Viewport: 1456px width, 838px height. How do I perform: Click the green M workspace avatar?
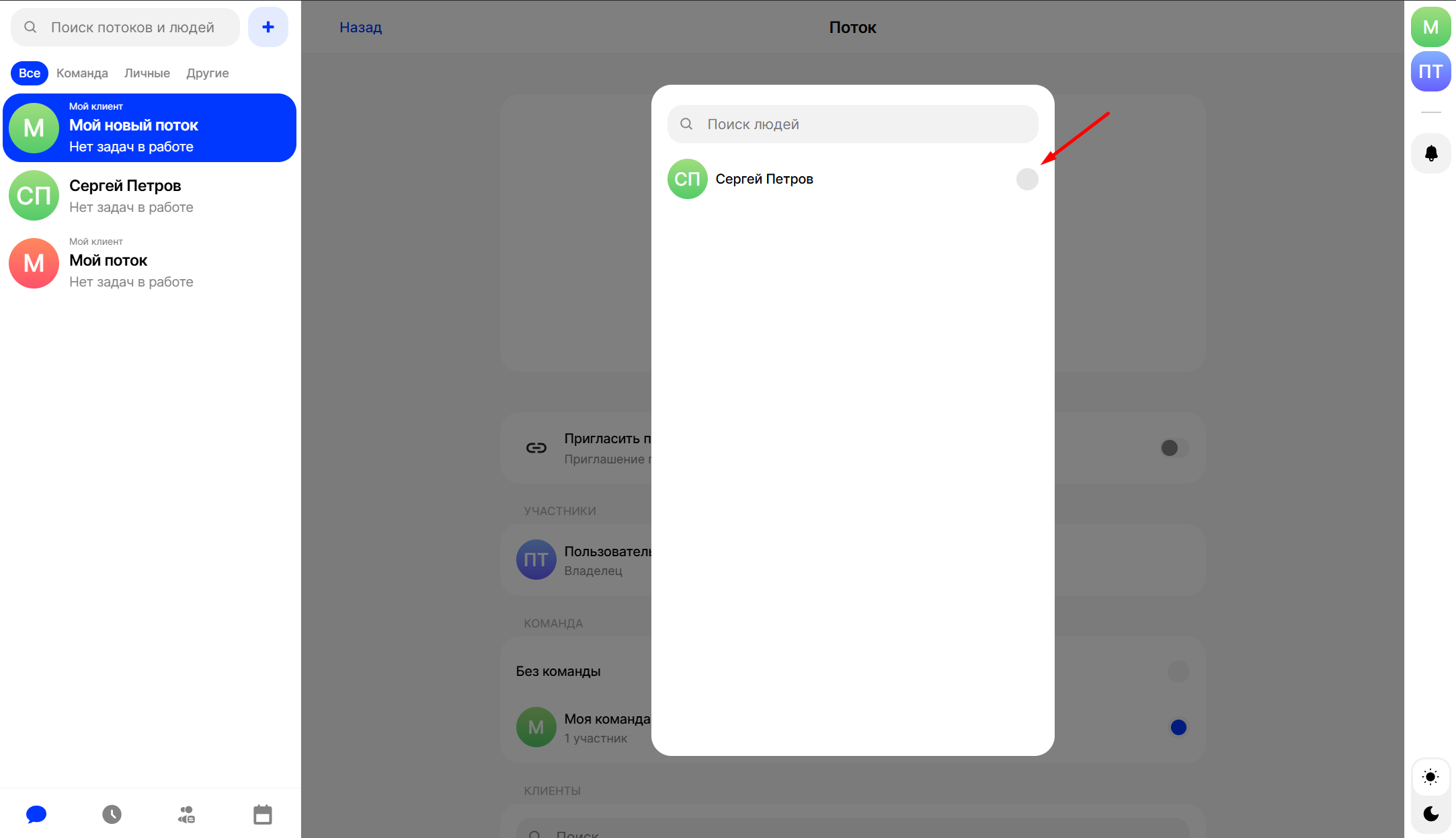point(1430,27)
